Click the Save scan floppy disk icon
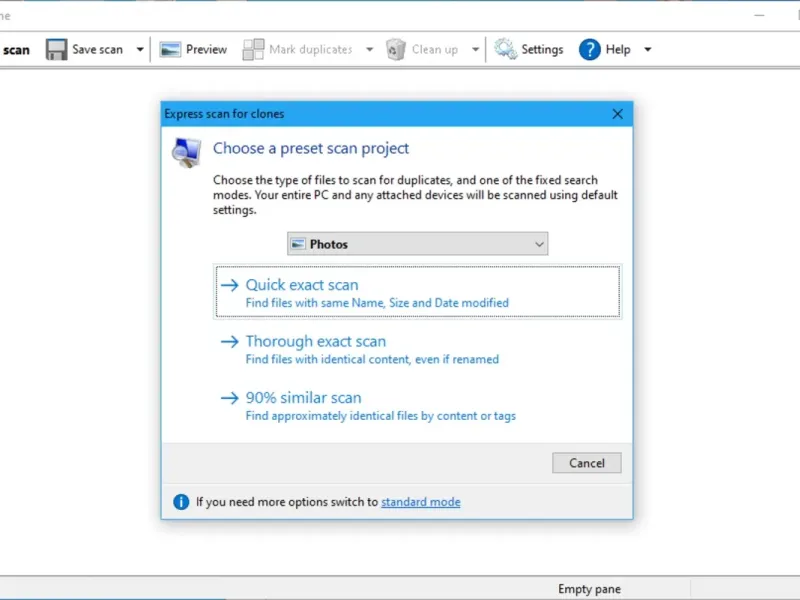Screen dimensions: 800x600 pyautogui.click(x=56, y=49)
